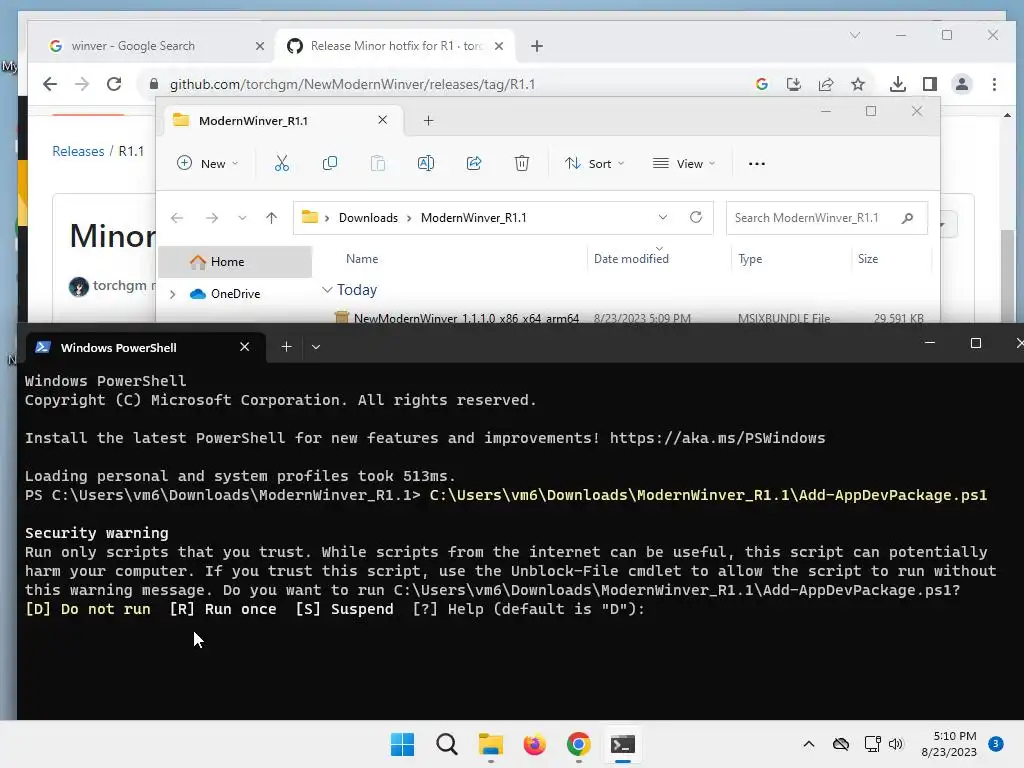
Task: Add a new File Explorer tab
Action: [x=428, y=121]
